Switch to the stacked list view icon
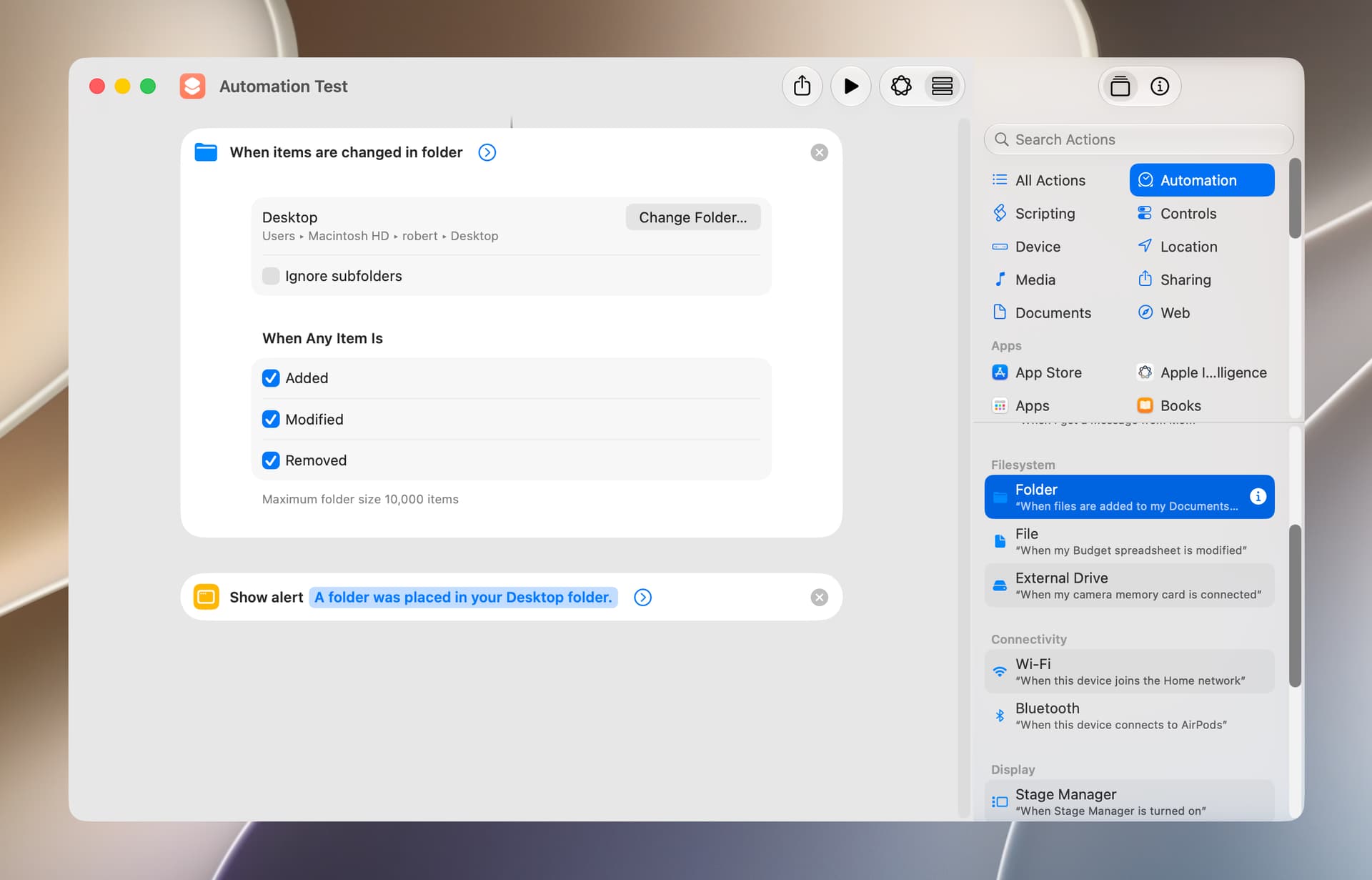1372x880 pixels. 942,86
